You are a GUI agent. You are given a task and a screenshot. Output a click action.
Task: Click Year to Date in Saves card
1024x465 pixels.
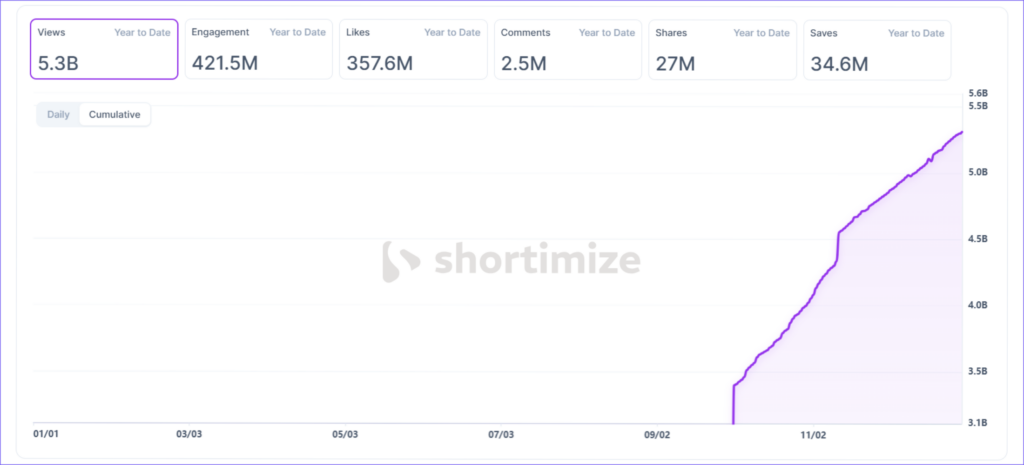(x=916, y=33)
